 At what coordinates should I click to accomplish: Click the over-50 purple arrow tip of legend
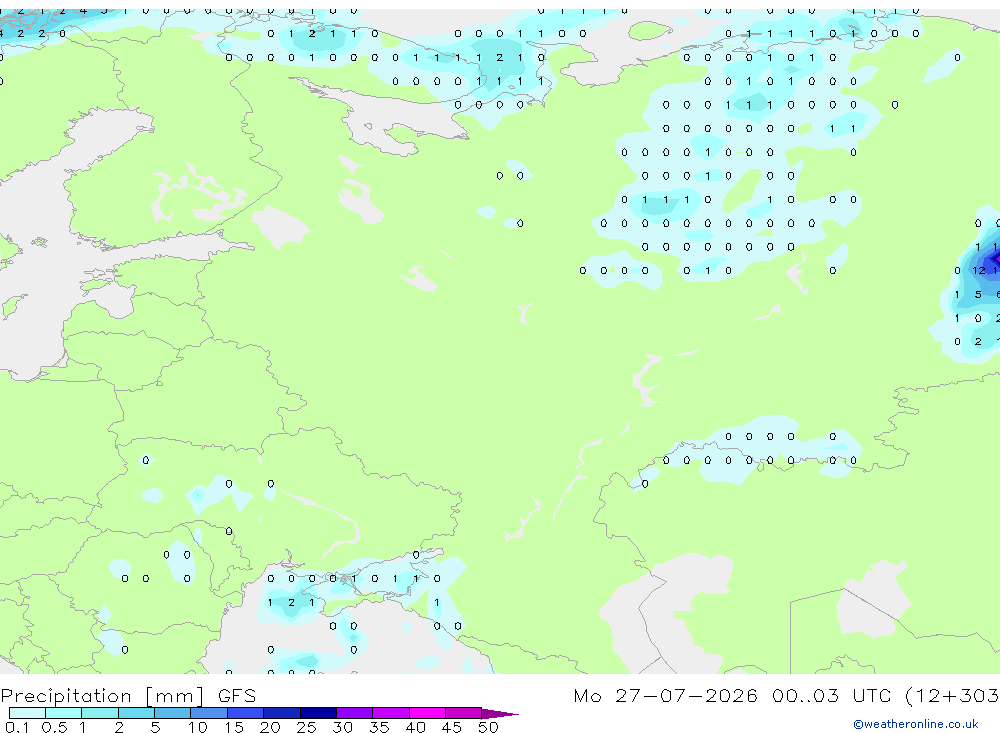click(500, 714)
